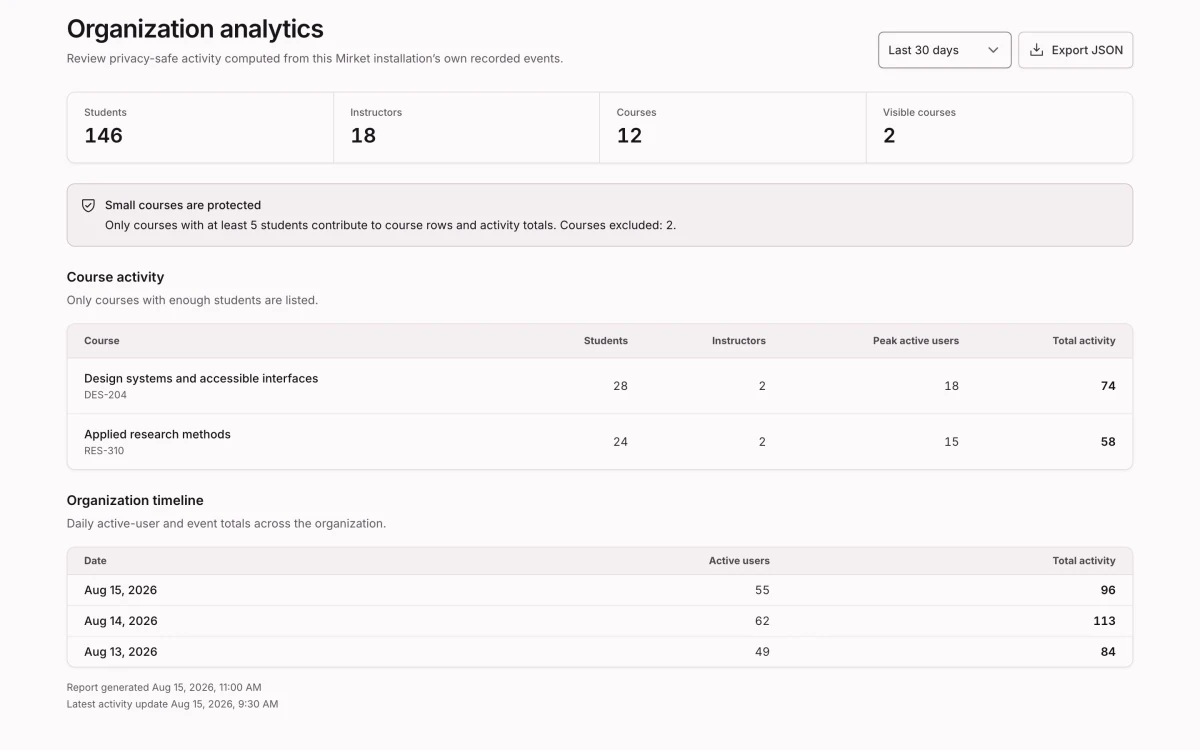Click the Peak active users column header
The height and width of the screenshot is (750, 1200).
pos(916,341)
